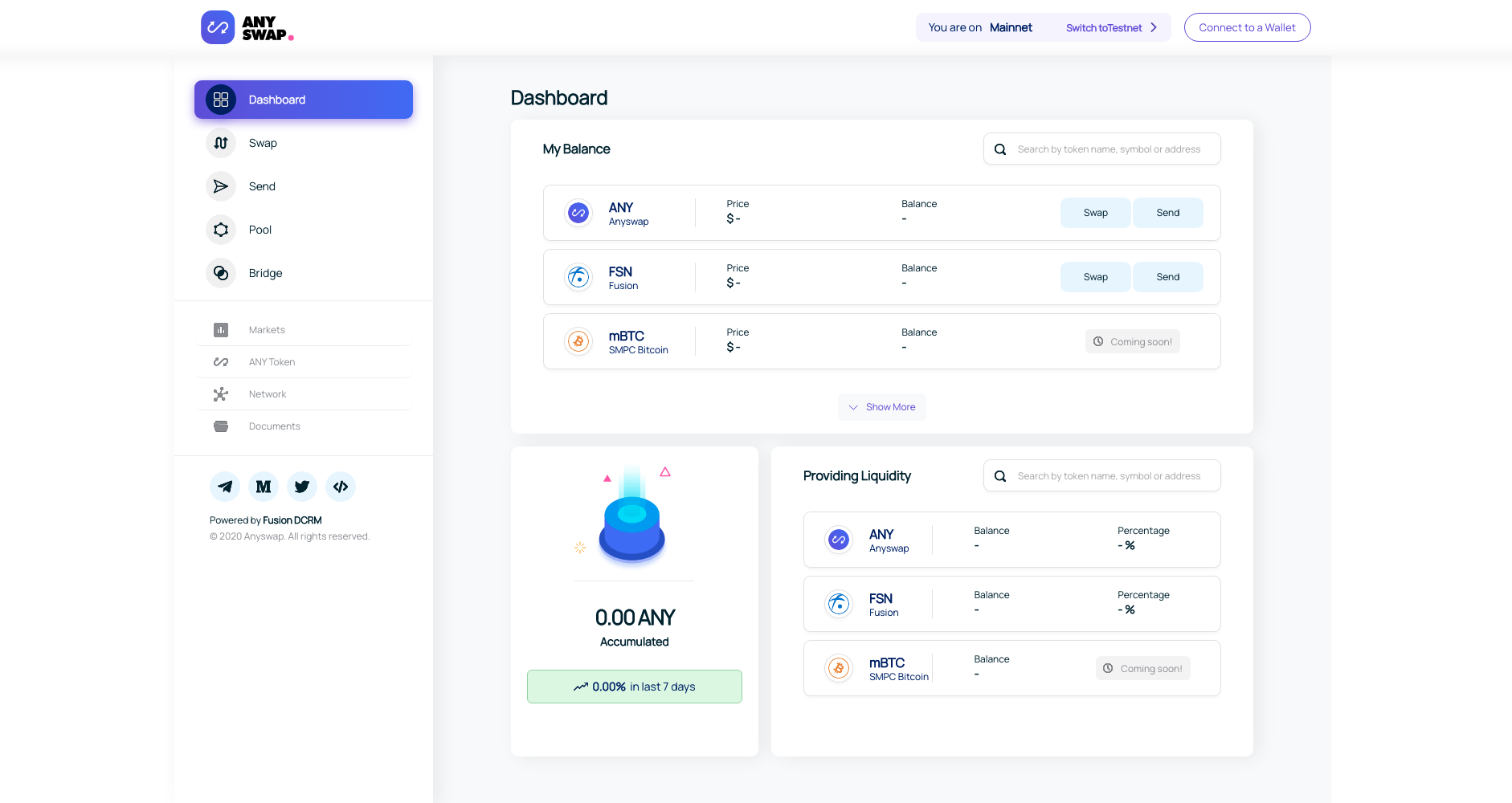Click the ANY token logo in Providing Liquidity

839,540
